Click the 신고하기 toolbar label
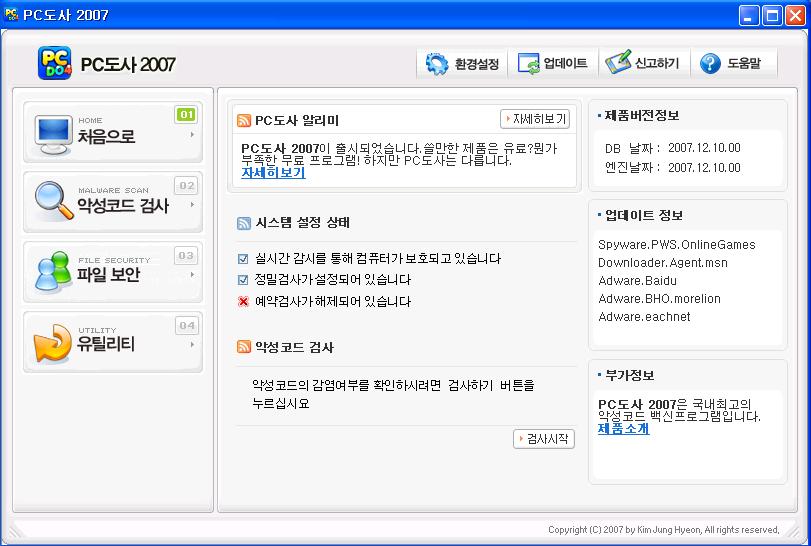The height and width of the screenshot is (546, 811). (656, 63)
